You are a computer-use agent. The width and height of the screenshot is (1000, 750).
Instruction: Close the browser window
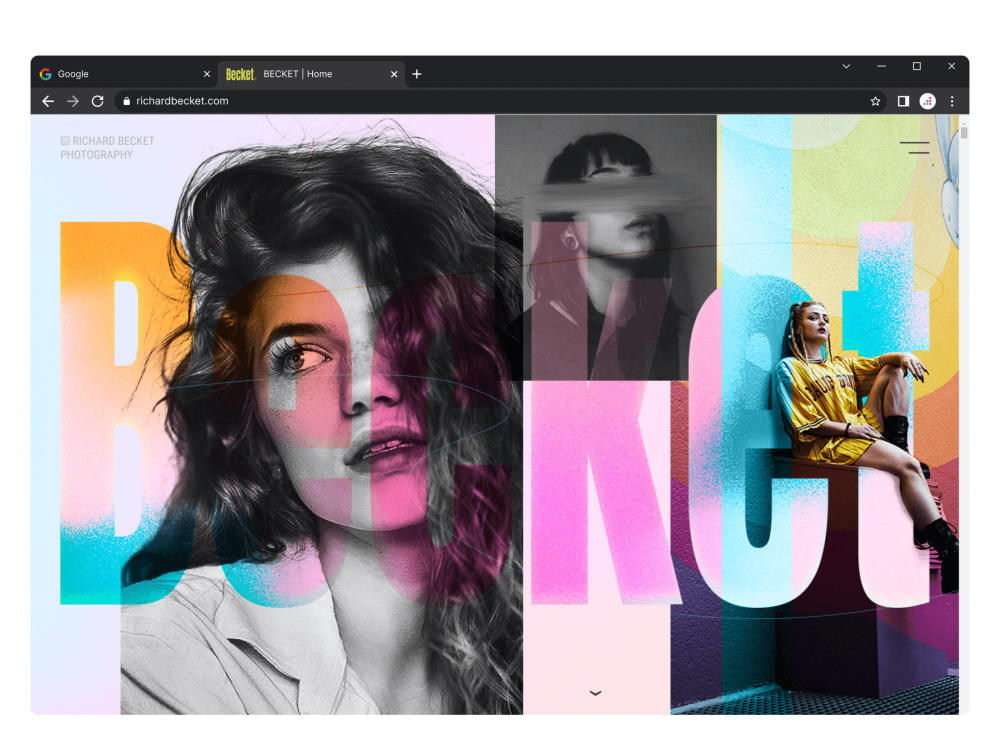(952, 66)
